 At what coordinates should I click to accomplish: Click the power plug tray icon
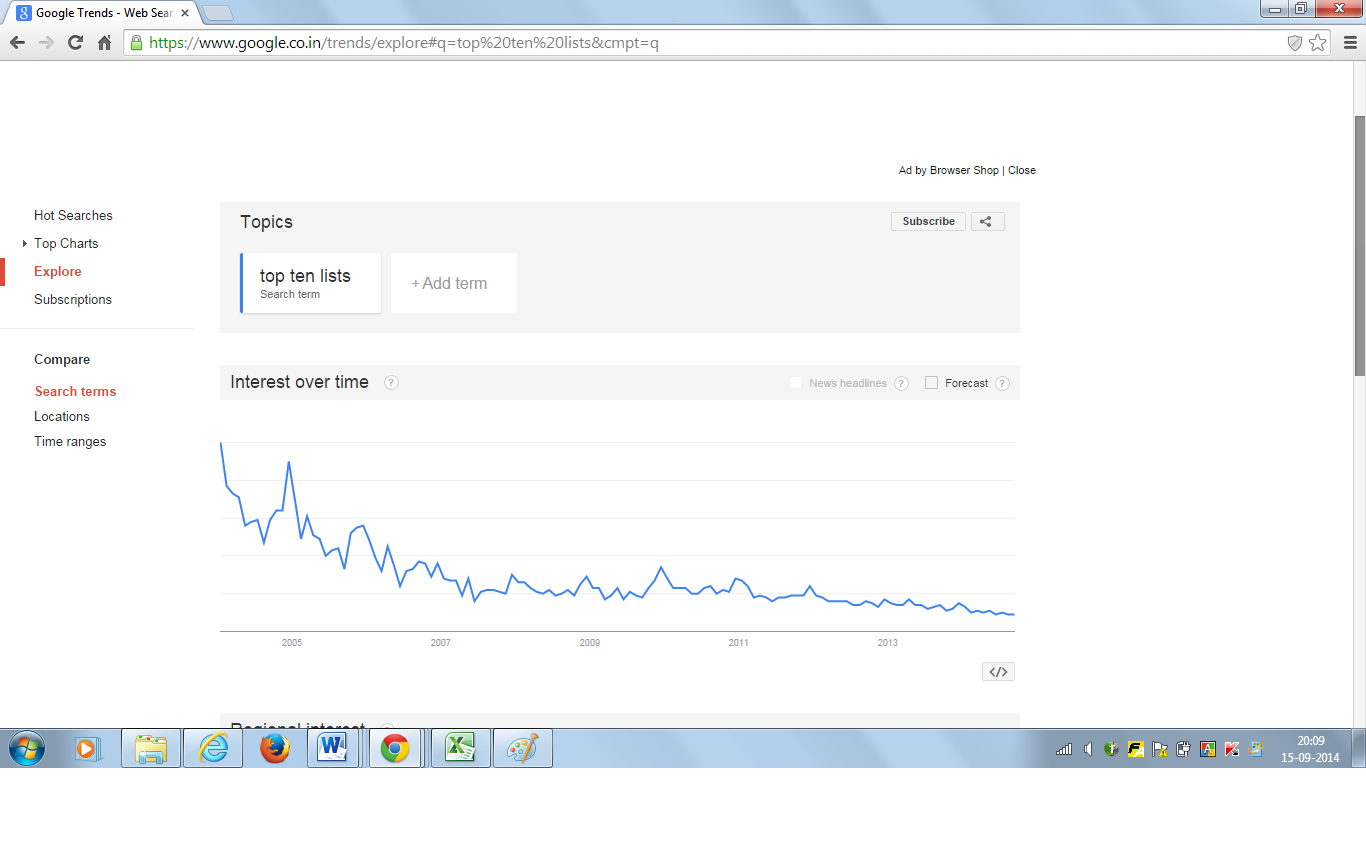coord(1183,748)
